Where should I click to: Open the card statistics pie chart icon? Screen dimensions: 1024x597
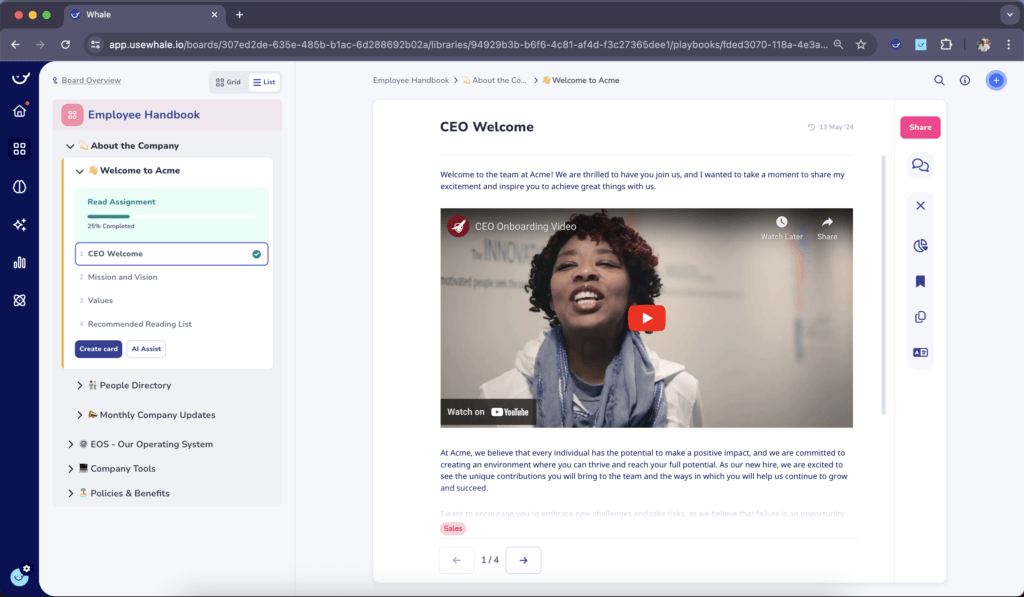pos(920,243)
